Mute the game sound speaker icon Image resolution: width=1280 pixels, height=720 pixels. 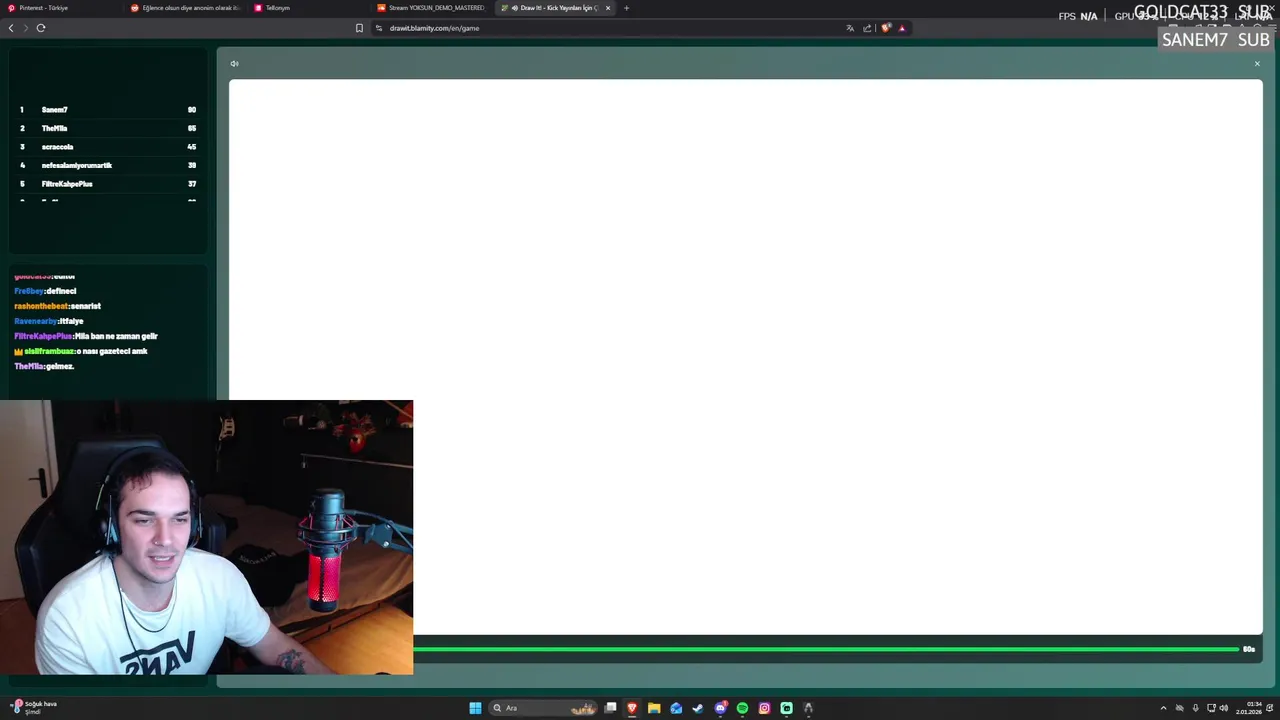click(234, 64)
